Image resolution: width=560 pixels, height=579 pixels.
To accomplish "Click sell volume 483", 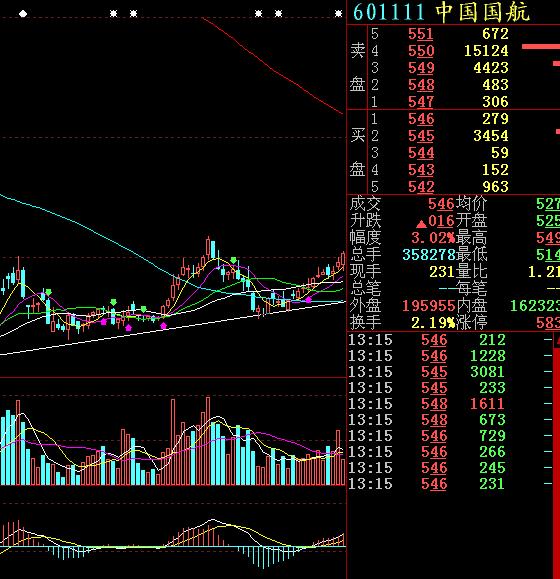I will [x=495, y=85].
